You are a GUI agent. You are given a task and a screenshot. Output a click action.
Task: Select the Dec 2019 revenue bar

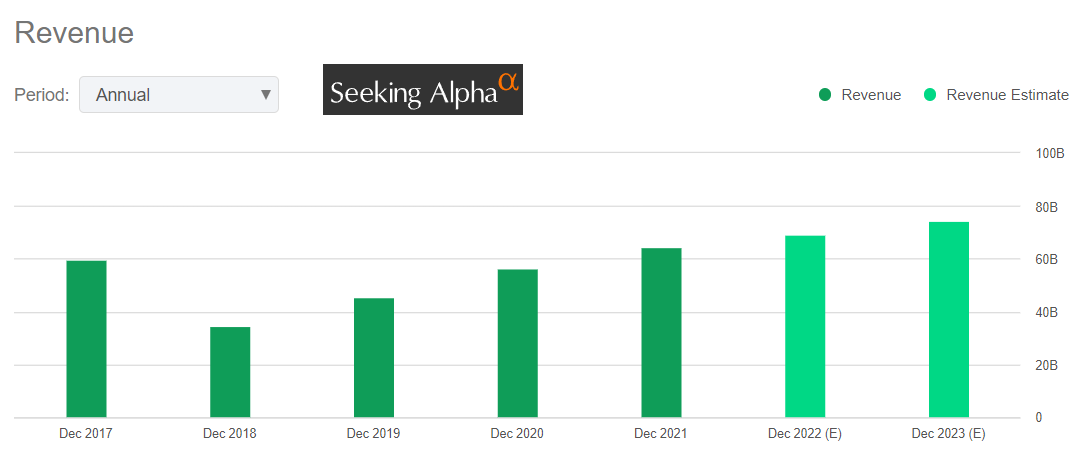(374, 358)
